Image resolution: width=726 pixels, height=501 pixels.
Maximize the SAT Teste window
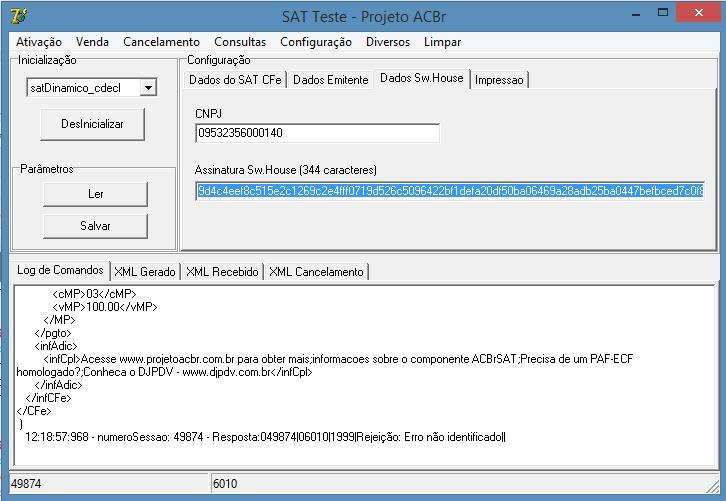[x=663, y=13]
